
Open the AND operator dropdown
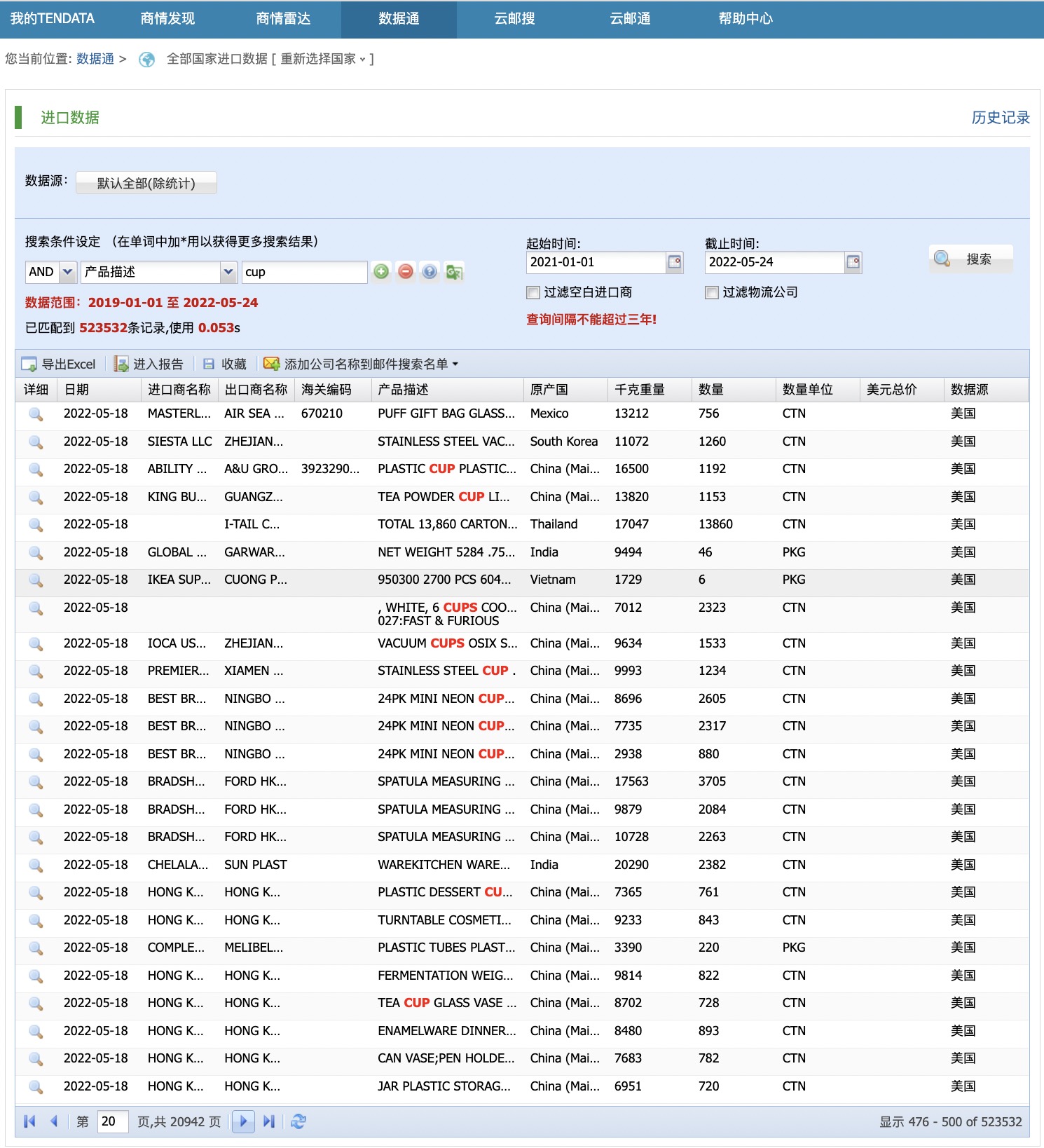tap(68, 272)
